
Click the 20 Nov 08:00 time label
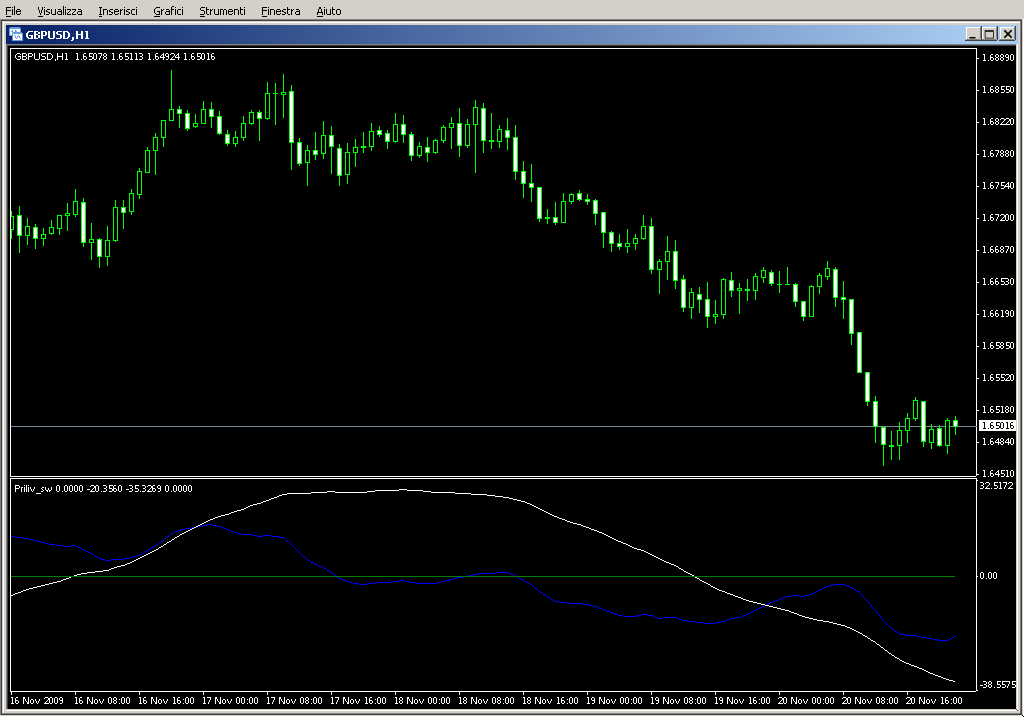click(x=870, y=701)
